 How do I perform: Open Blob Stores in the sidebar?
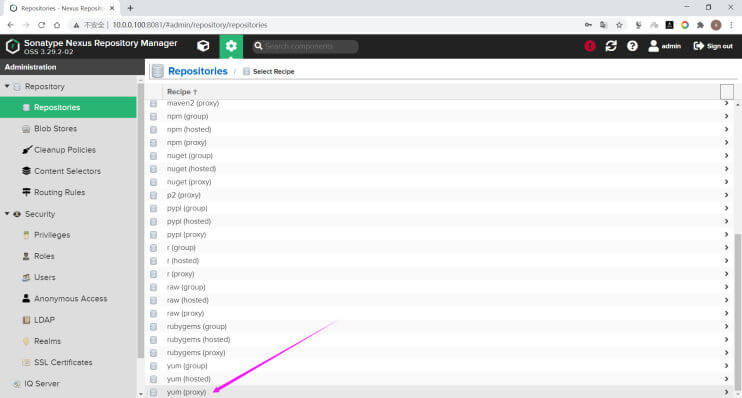[x=55, y=129]
